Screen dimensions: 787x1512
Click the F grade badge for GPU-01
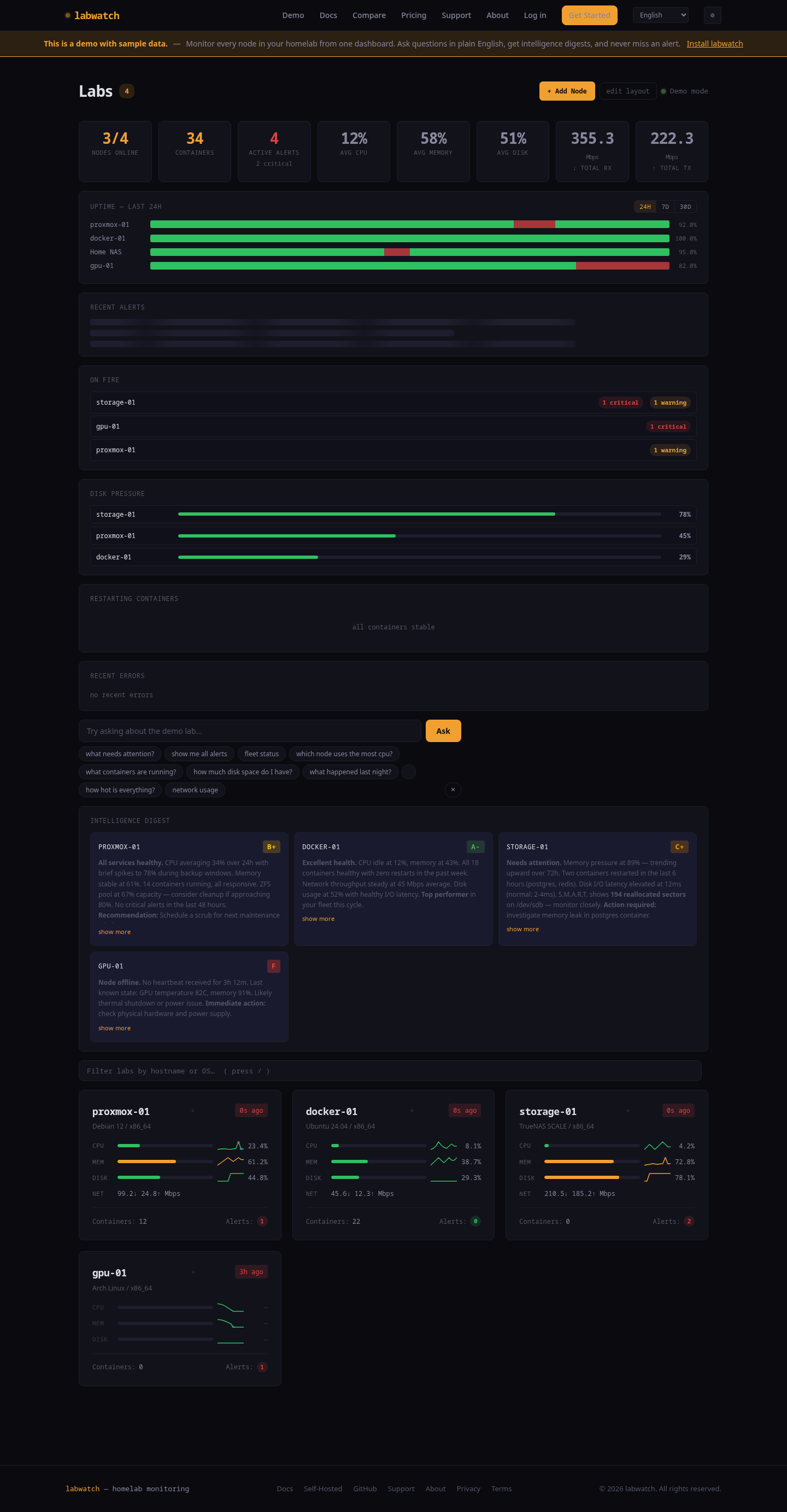tap(273, 966)
